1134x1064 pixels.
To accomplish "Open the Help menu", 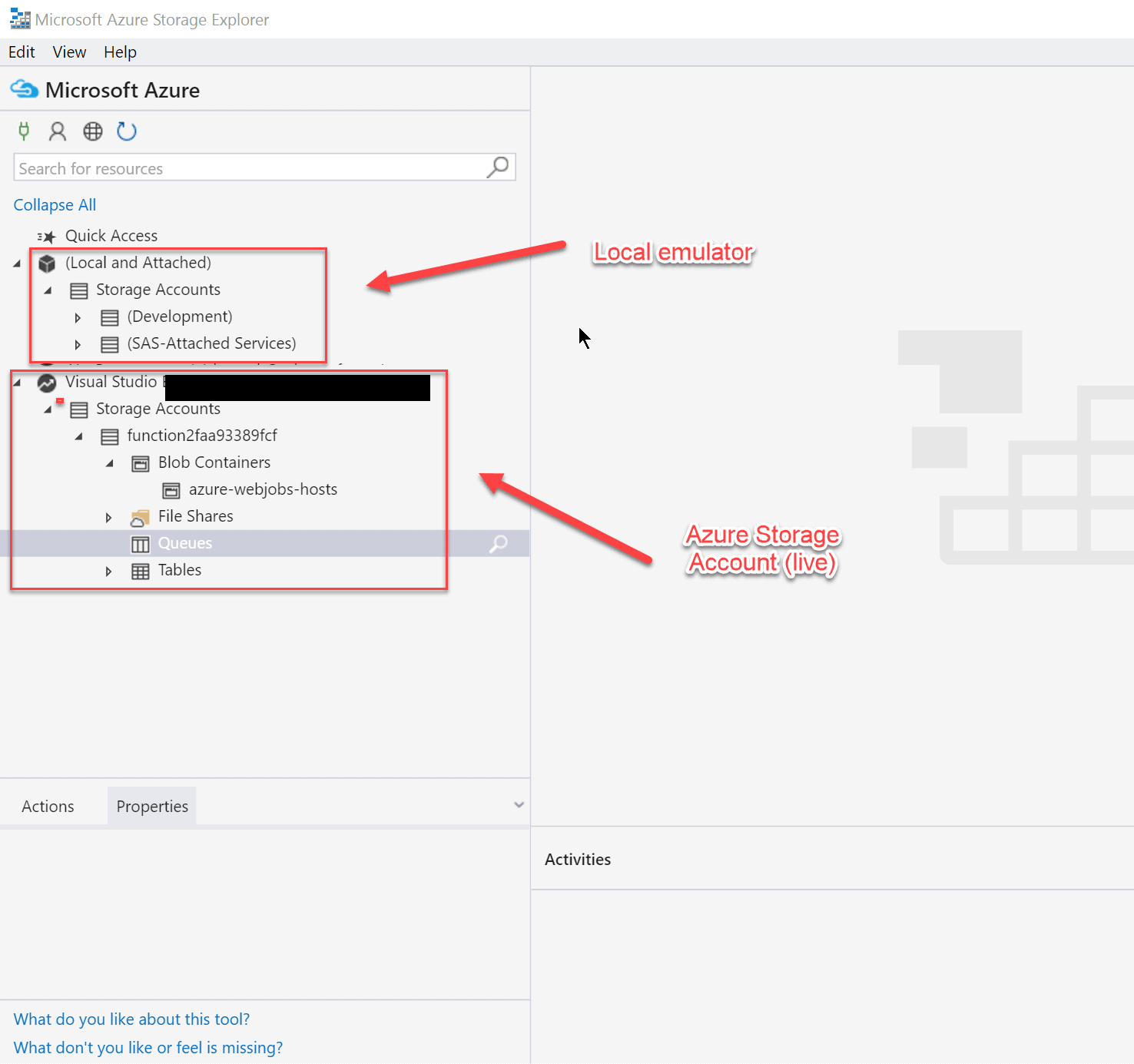I will click(120, 51).
